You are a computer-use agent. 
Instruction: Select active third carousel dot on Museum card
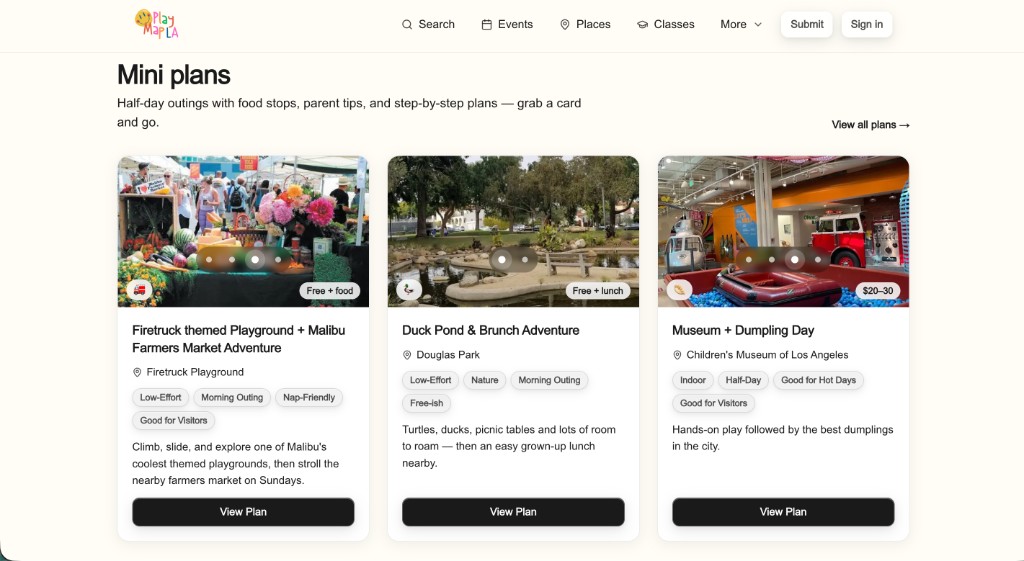click(x=795, y=259)
